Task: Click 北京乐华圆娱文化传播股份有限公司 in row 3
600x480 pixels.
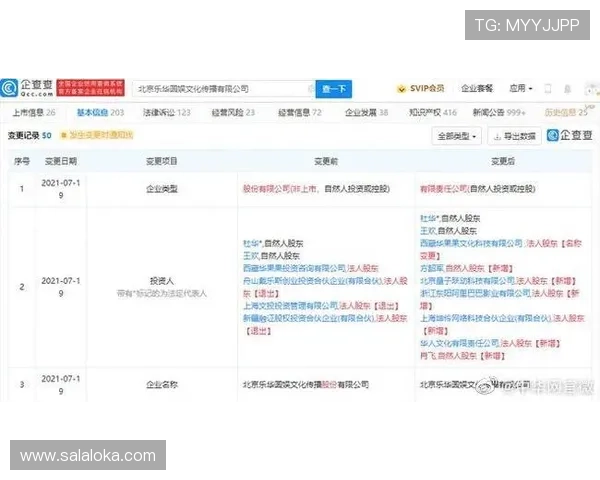Action: click(306, 385)
